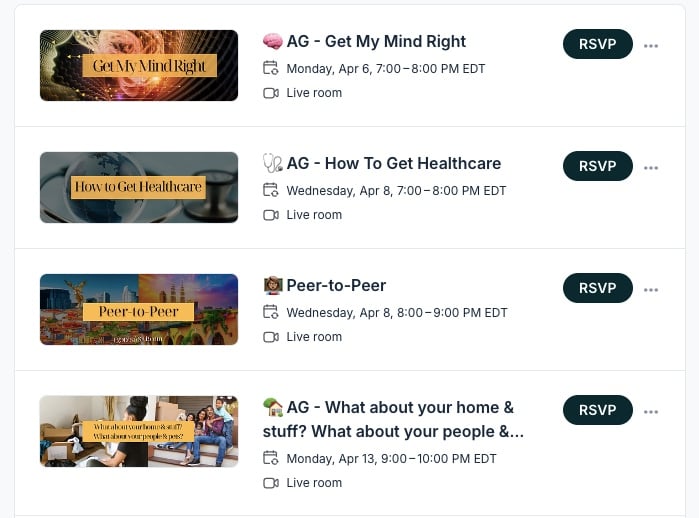Open more options for Get My Mind Right

click(x=651, y=45)
